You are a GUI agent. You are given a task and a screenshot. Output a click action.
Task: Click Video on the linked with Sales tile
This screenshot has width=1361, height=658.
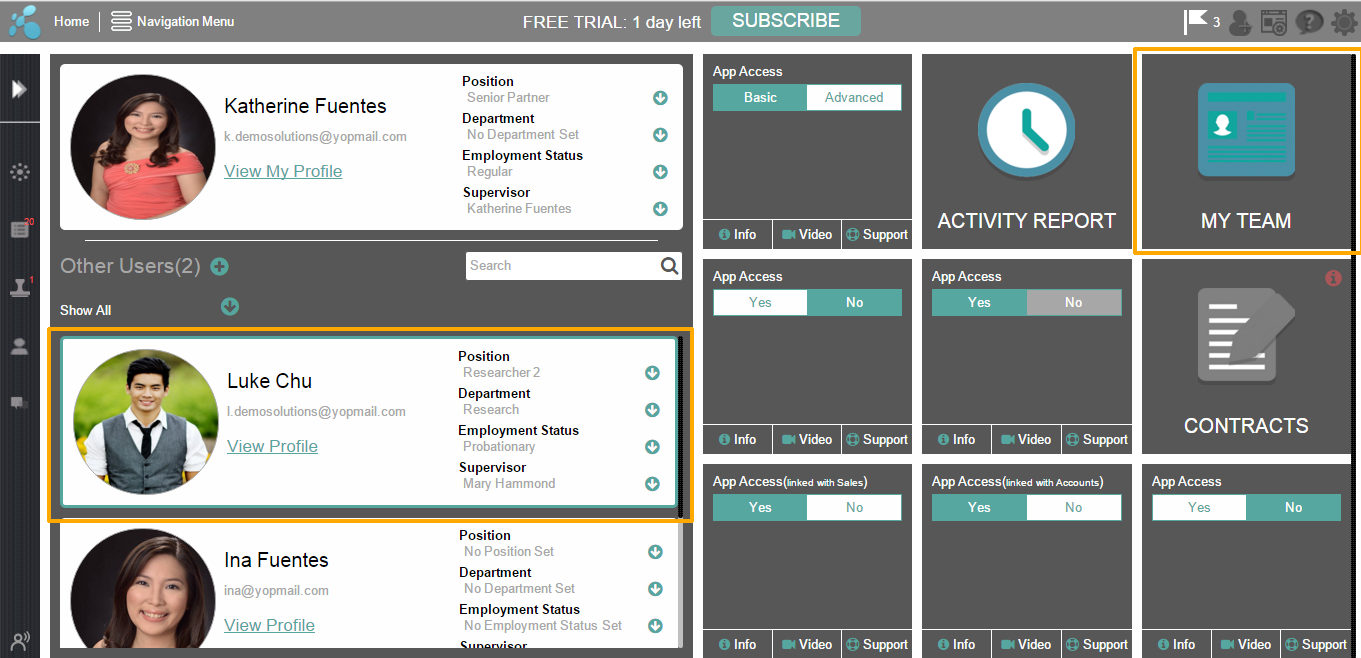[807, 644]
